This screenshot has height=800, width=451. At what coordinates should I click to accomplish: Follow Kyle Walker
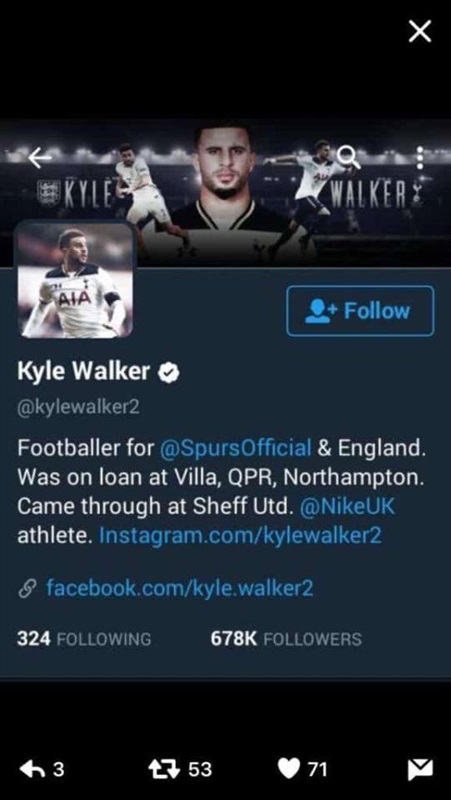coord(360,311)
